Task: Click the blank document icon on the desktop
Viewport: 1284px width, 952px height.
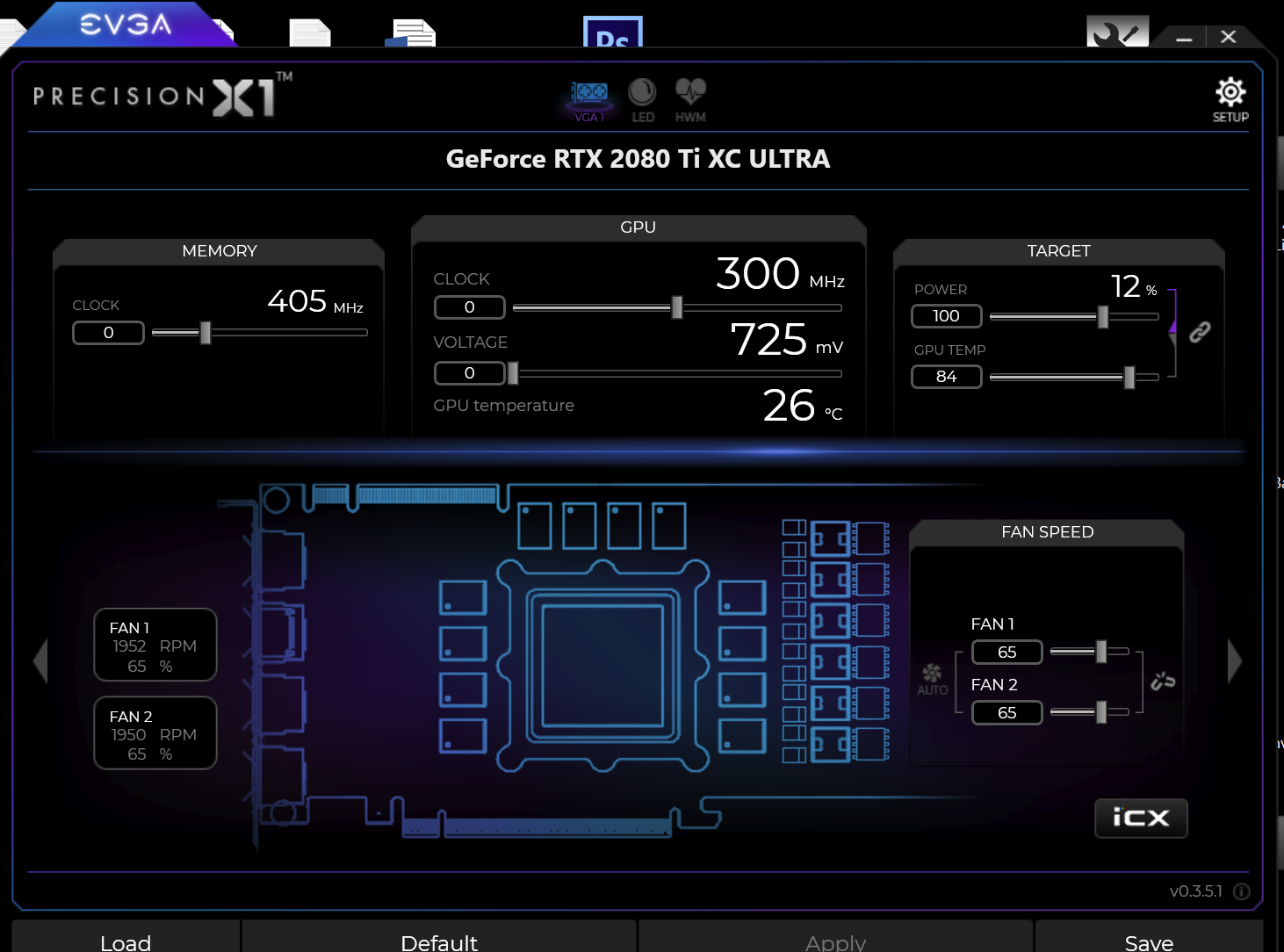Action: click(310, 32)
